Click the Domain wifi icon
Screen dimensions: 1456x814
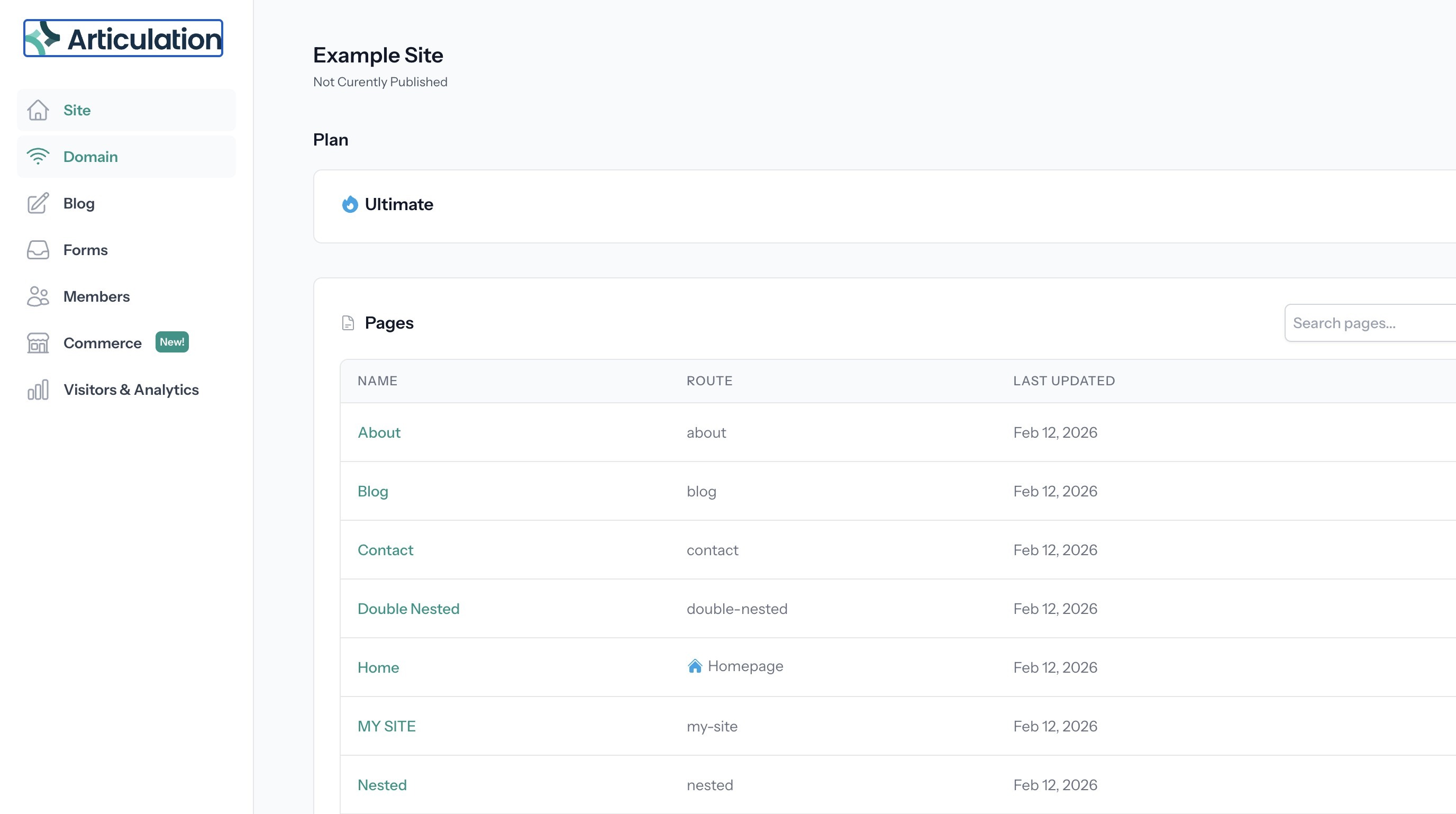click(x=38, y=157)
